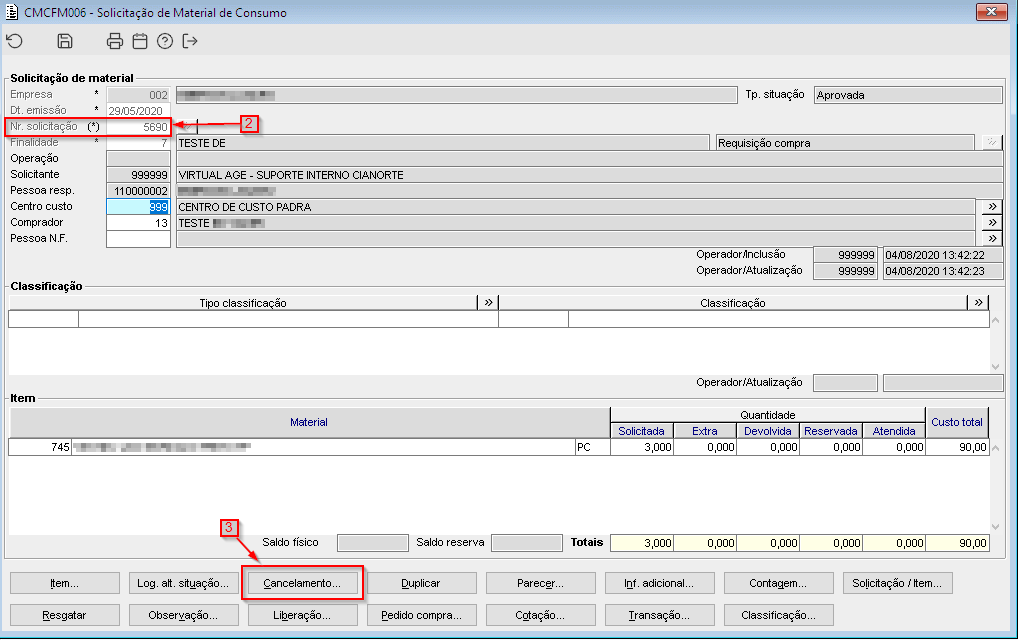The width and height of the screenshot is (1018, 640).
Task: Click the Duplicar button
Action: point(421,583)
